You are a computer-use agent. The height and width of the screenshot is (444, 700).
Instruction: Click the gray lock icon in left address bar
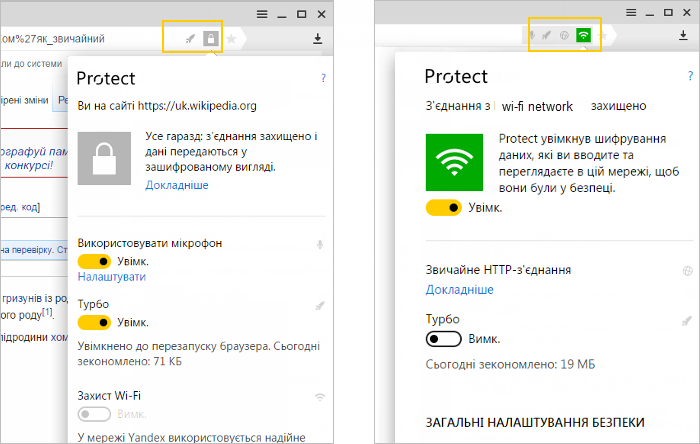211,38
